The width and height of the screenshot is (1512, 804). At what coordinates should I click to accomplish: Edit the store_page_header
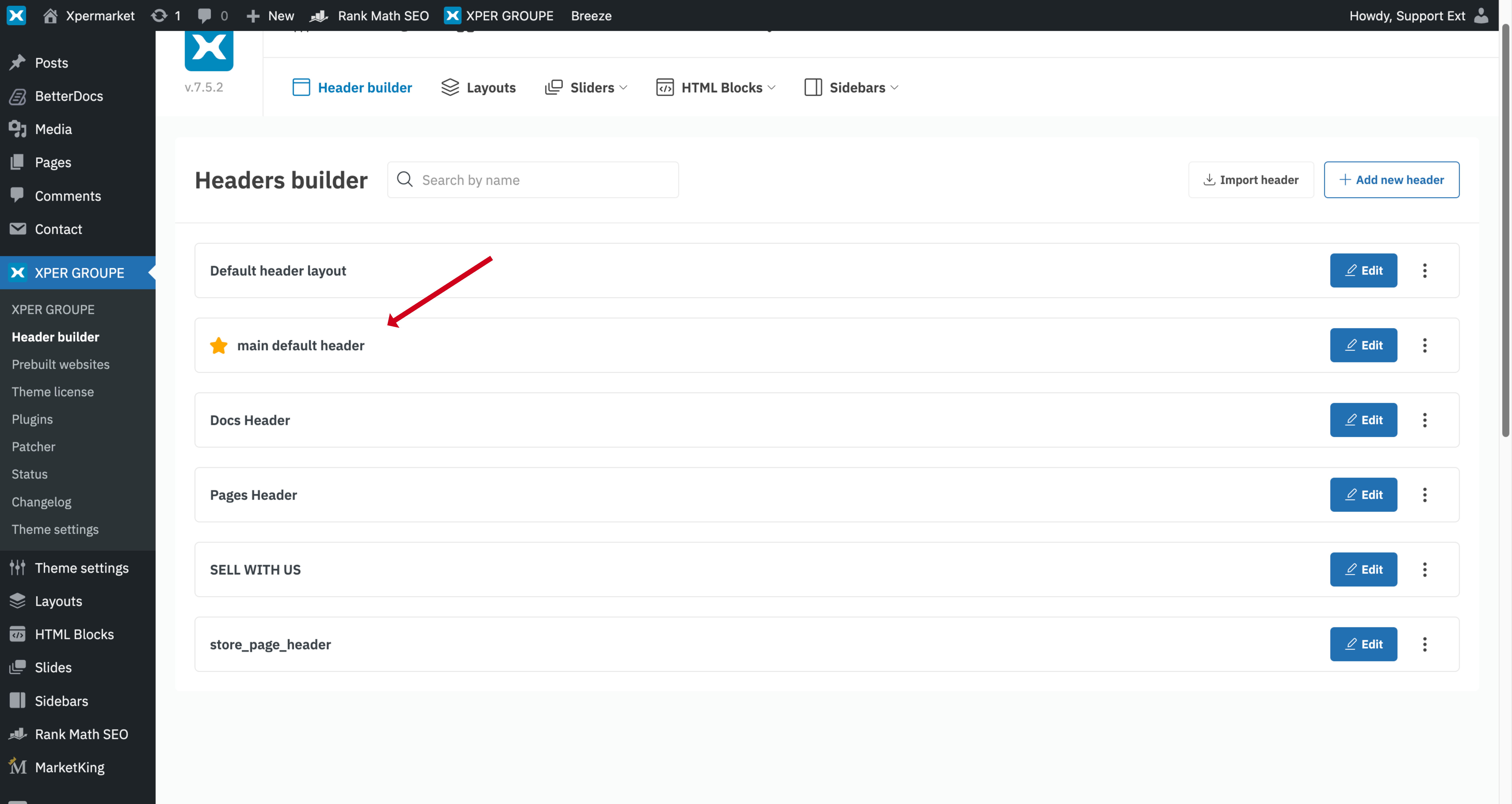click(x=1363, y=644)
